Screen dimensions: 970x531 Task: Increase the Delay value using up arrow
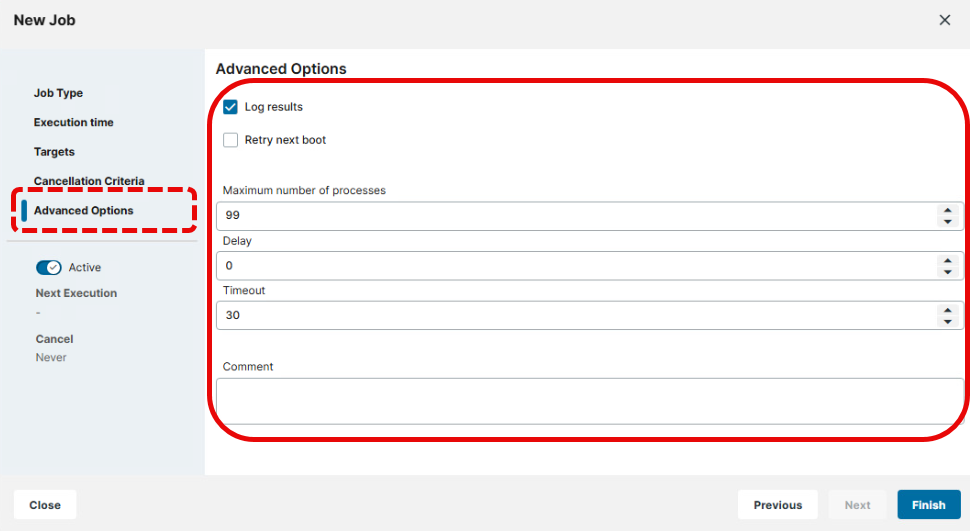[x=947, y=261]
